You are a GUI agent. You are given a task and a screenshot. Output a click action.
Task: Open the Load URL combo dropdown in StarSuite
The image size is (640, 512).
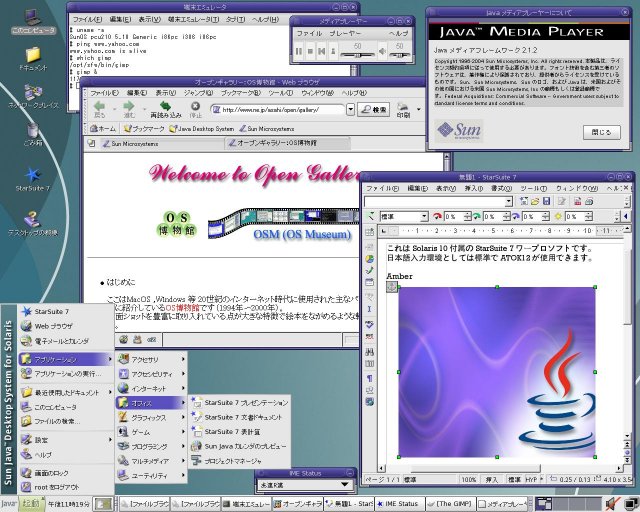[509, 201]
